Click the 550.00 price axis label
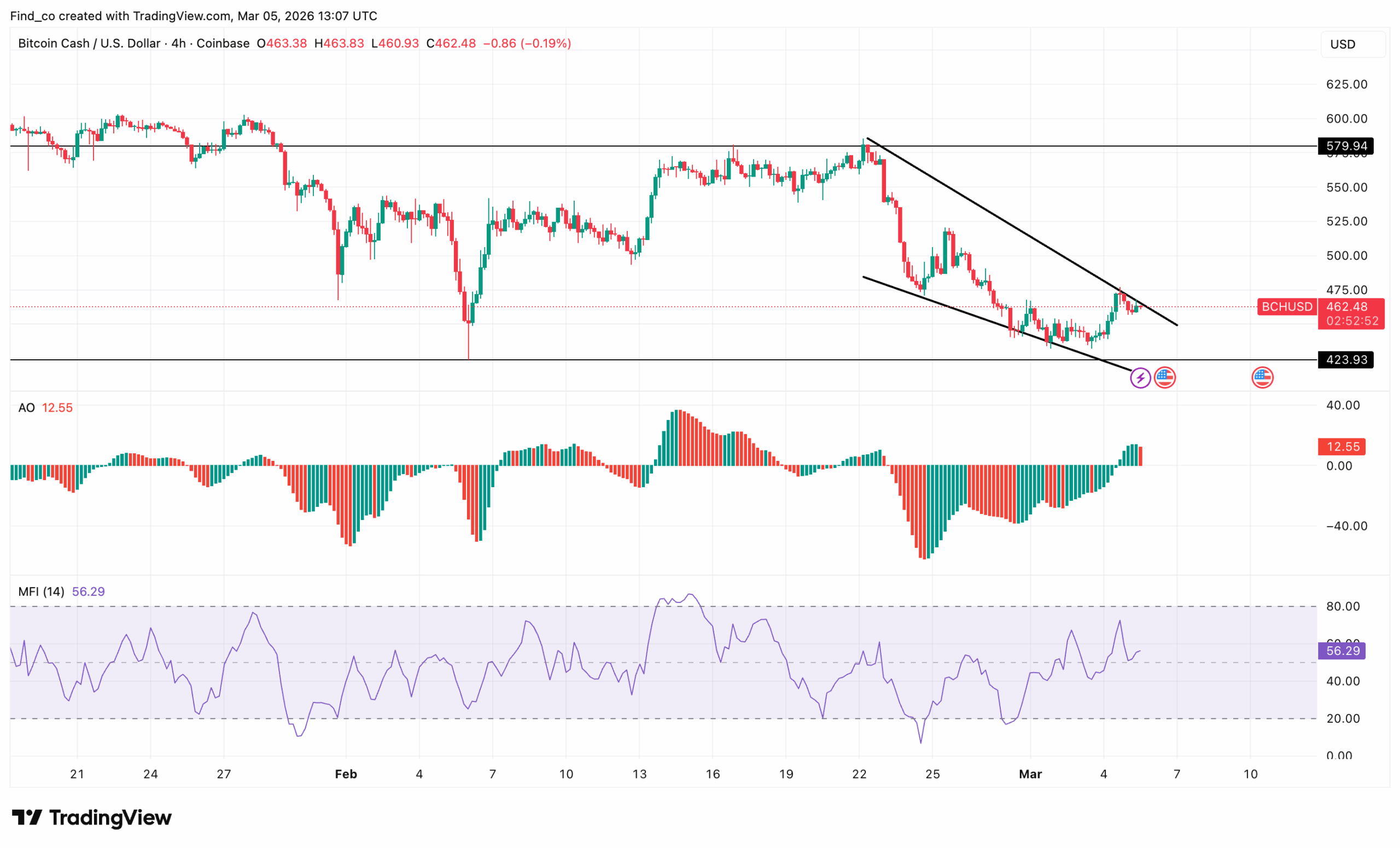1400x848 pixels. [x=1346, y=188]
